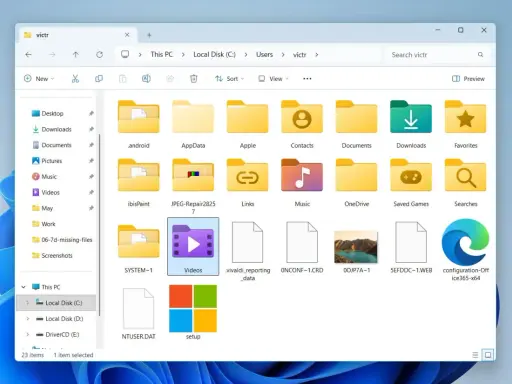Expand Local Disk (D:) in sidebar
Image resolution: width=512 pixels, height=384 pixels.
pyautogui.click(x=28, y=319)
